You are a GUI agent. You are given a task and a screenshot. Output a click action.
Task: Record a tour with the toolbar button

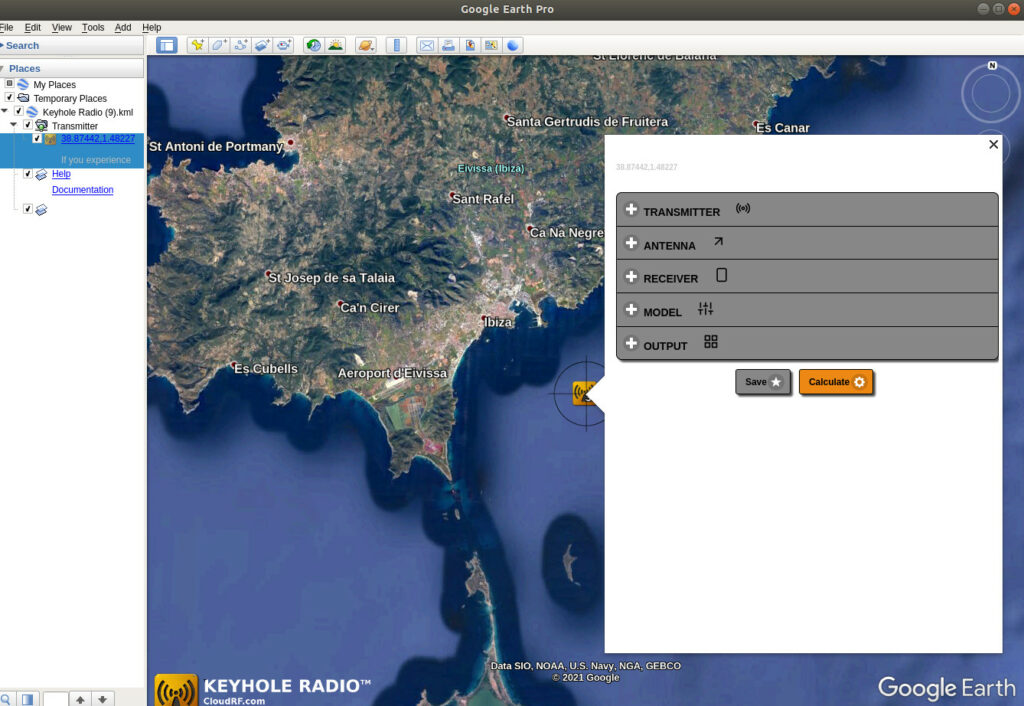tap(283, 45)
